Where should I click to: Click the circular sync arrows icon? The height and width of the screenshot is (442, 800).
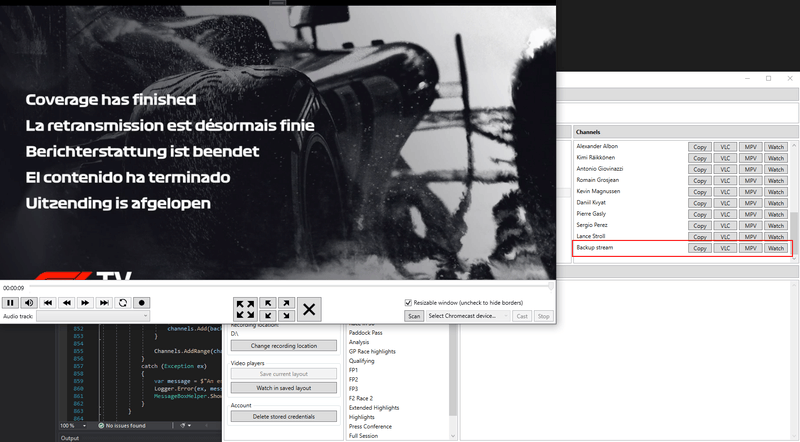click(x=123, y=303)
